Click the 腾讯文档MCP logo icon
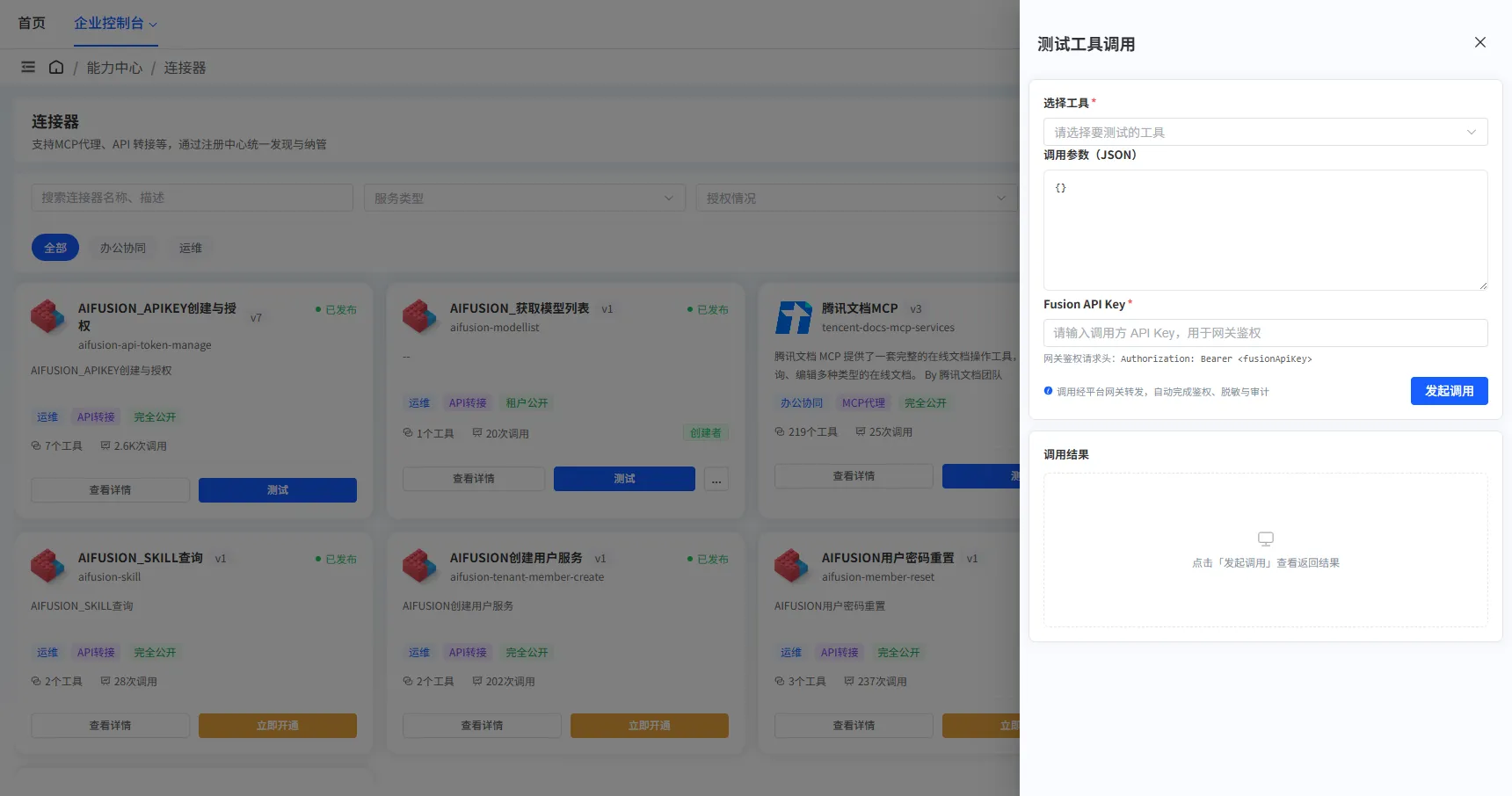Screen dimensions: 1512x796 792,317
